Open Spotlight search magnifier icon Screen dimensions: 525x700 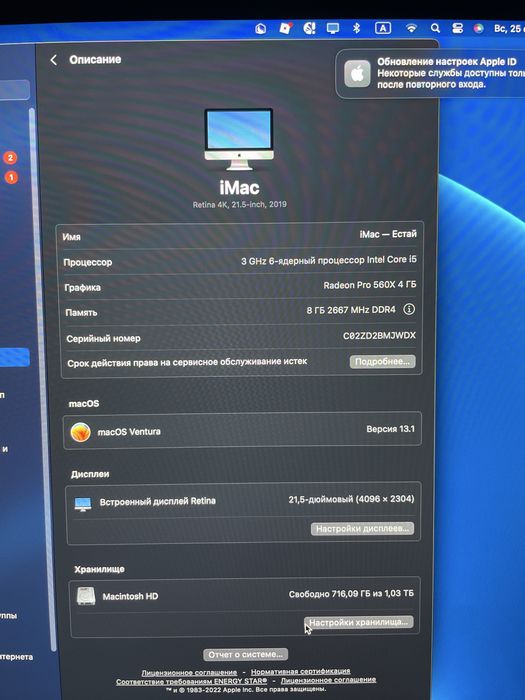tap(435, 29)
